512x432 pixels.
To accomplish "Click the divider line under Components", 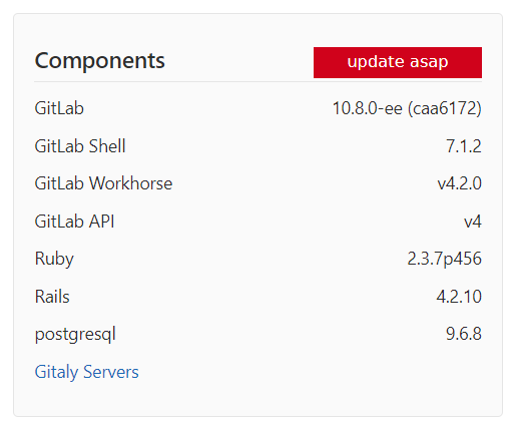I will point(258,81).
